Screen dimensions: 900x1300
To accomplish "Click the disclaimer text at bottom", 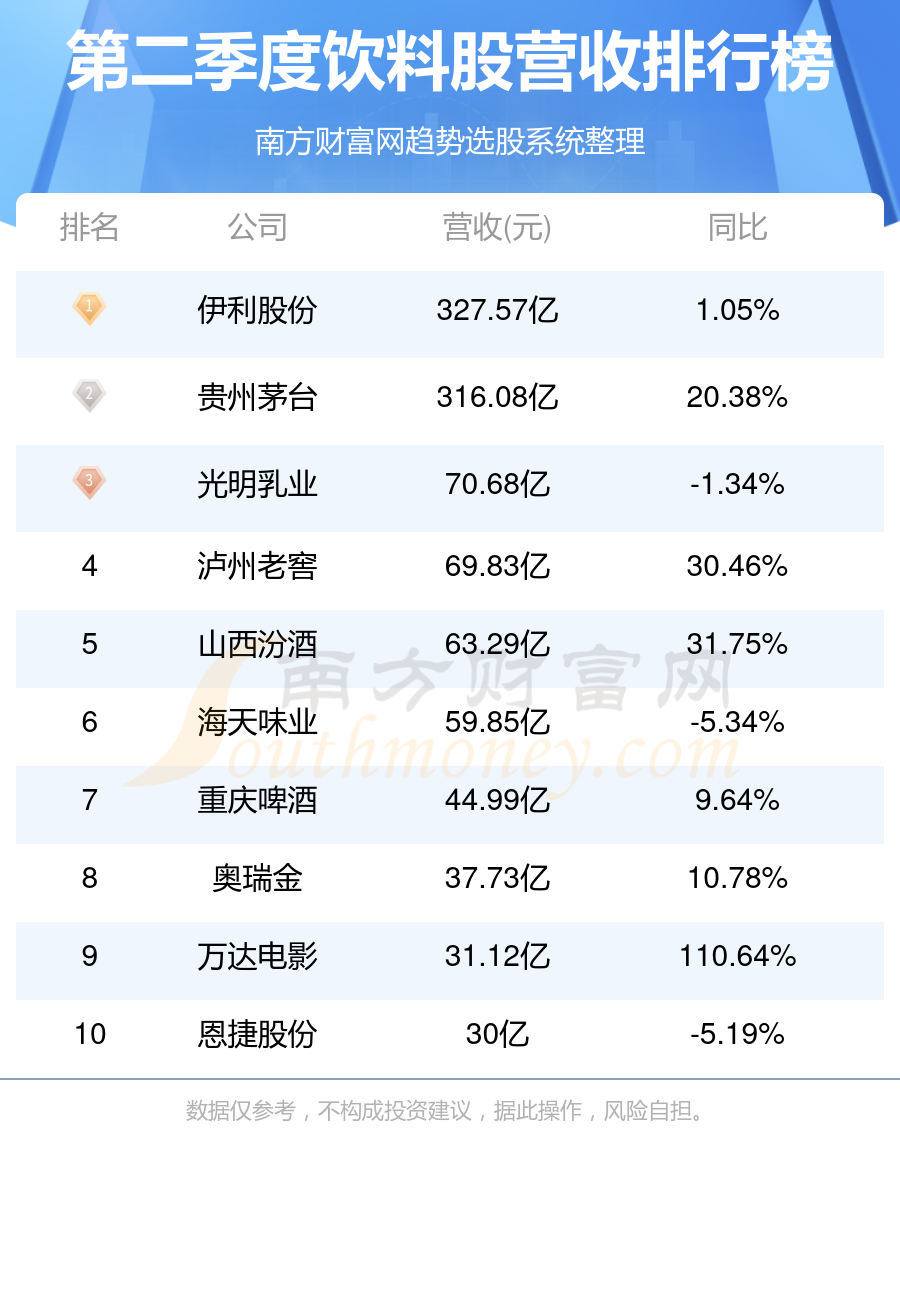I will point(450,1111).
